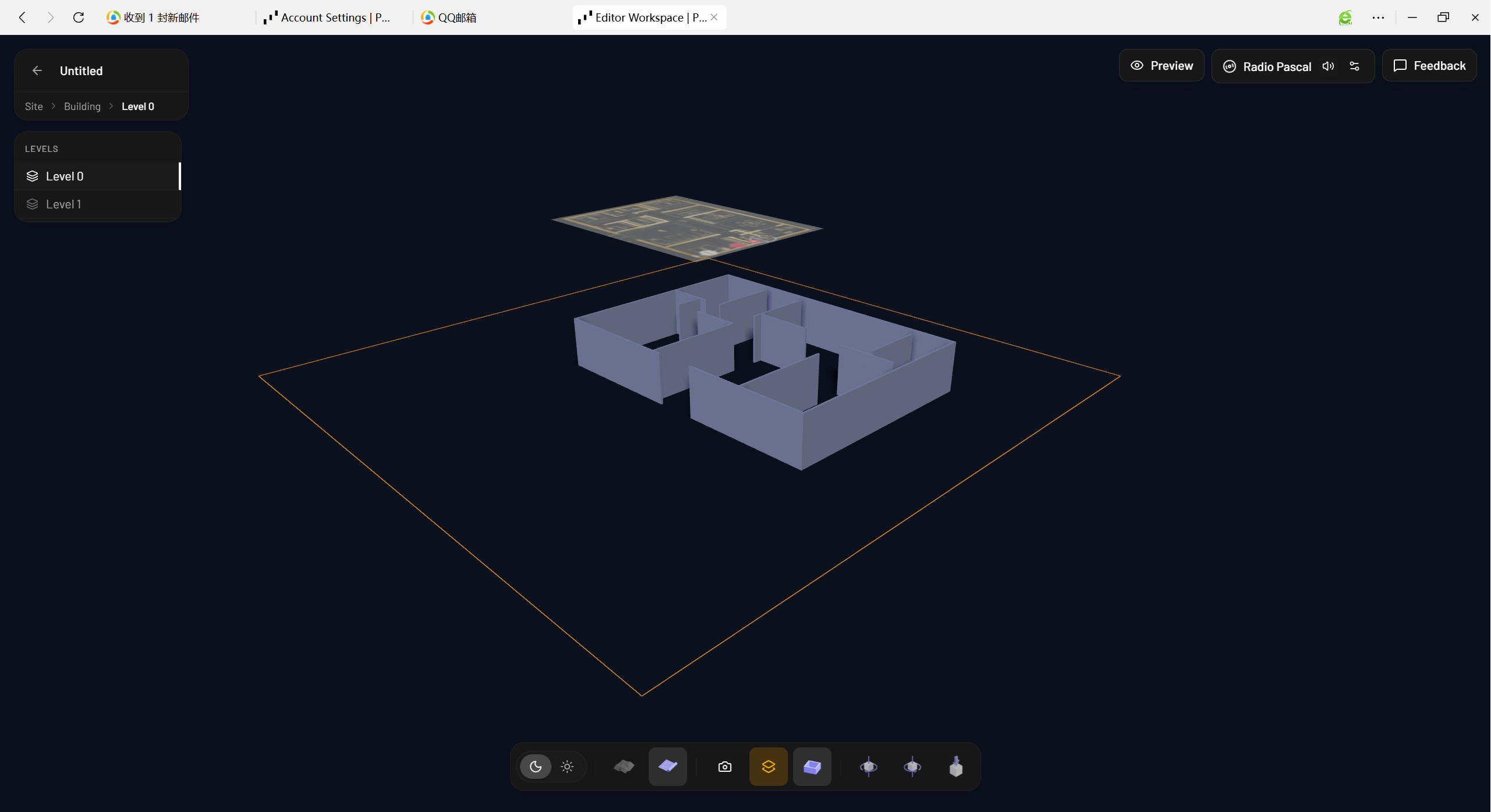This screenshot has height=812, width=1491.
Task: Mute Radio Pascal speaker icon
Action: point(1328,66)
